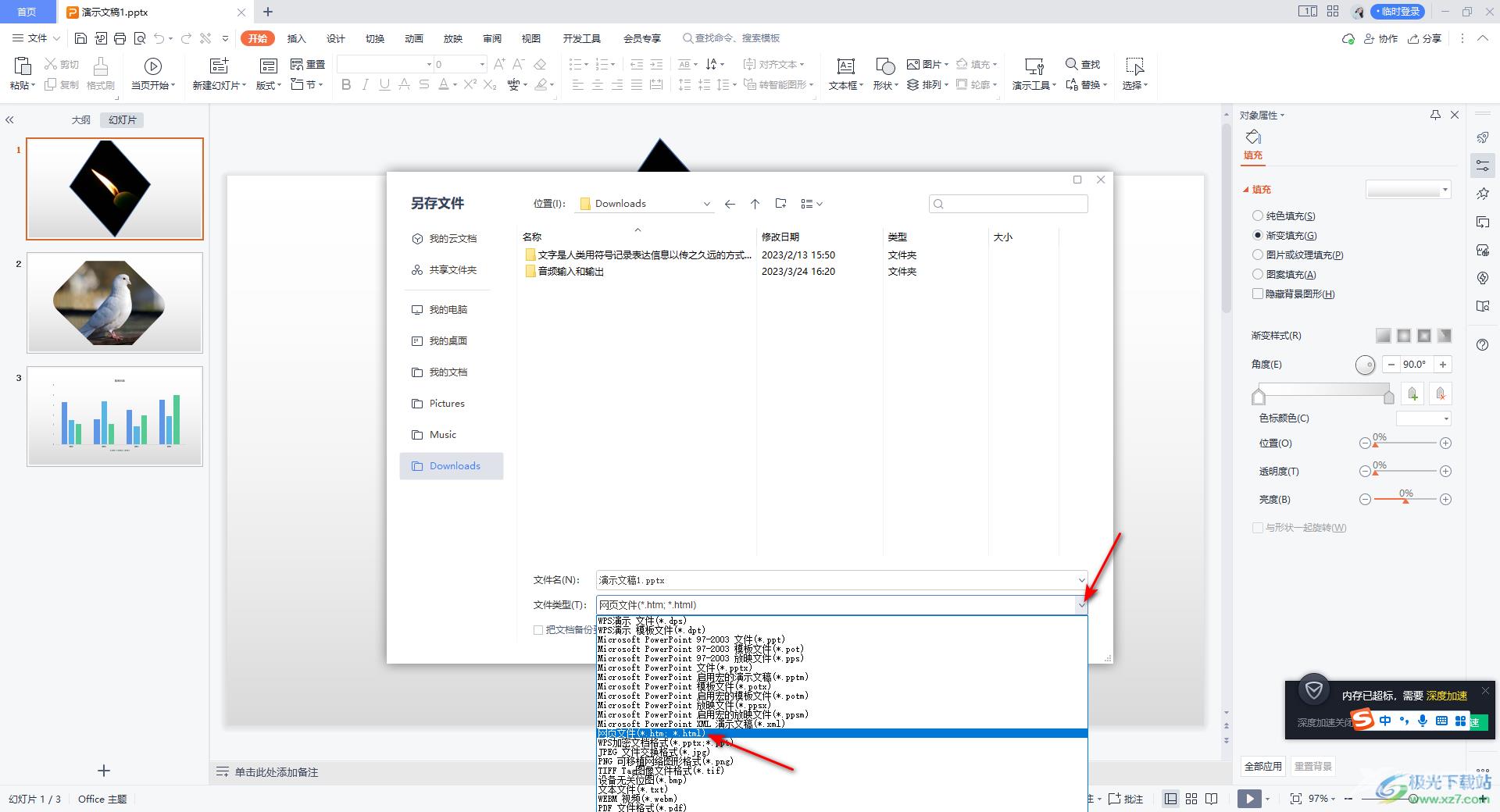Switch to slide sorter view
Image resolution: width=1500 pixels, height=812 pixels.
tap(1191, 799)
